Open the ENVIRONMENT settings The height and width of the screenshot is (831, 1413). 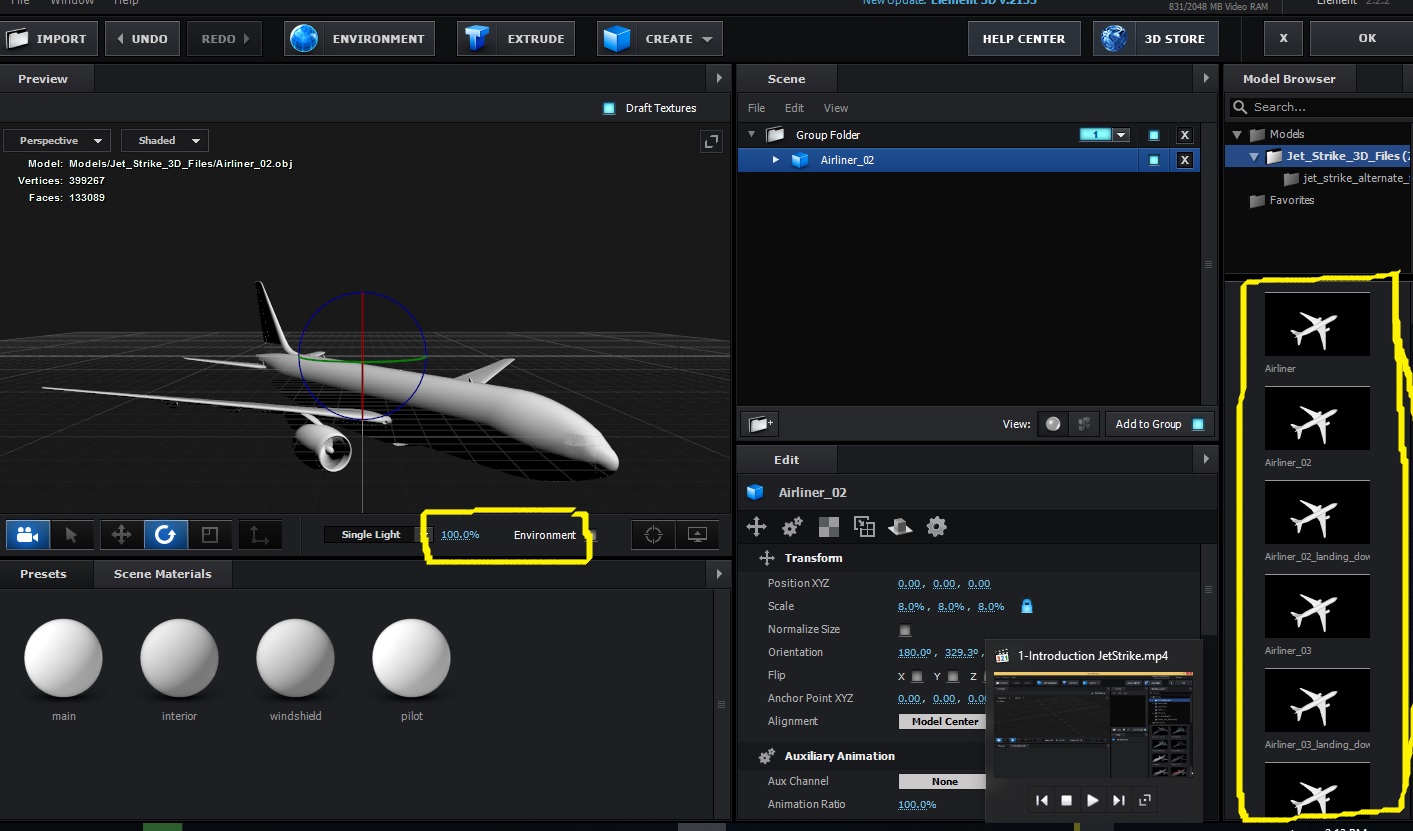360,39
